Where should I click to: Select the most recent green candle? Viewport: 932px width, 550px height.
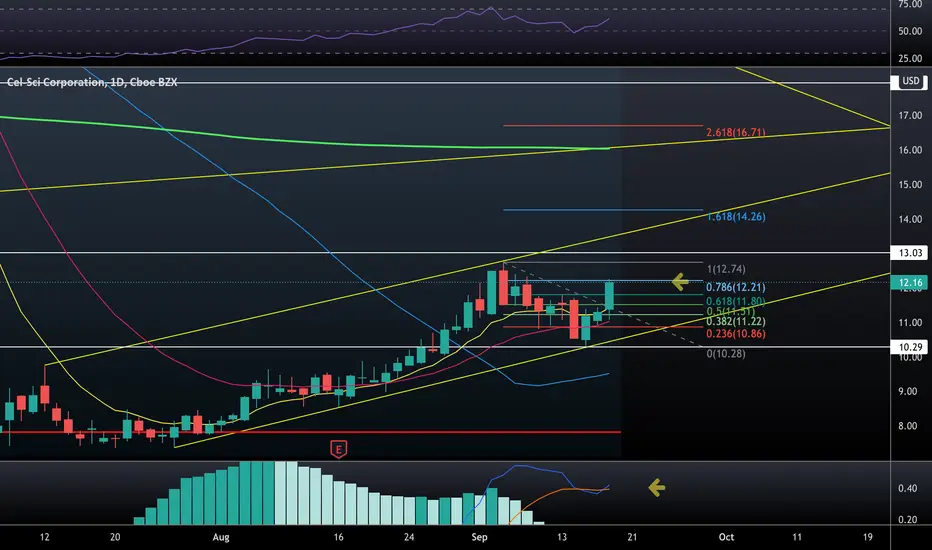[x=609, y=296]
